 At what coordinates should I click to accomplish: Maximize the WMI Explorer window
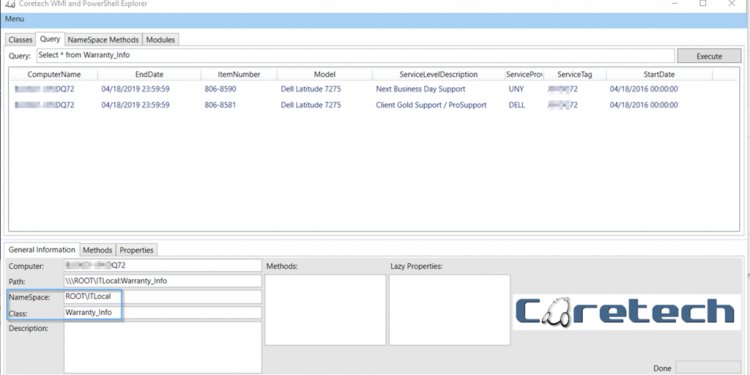703,3
